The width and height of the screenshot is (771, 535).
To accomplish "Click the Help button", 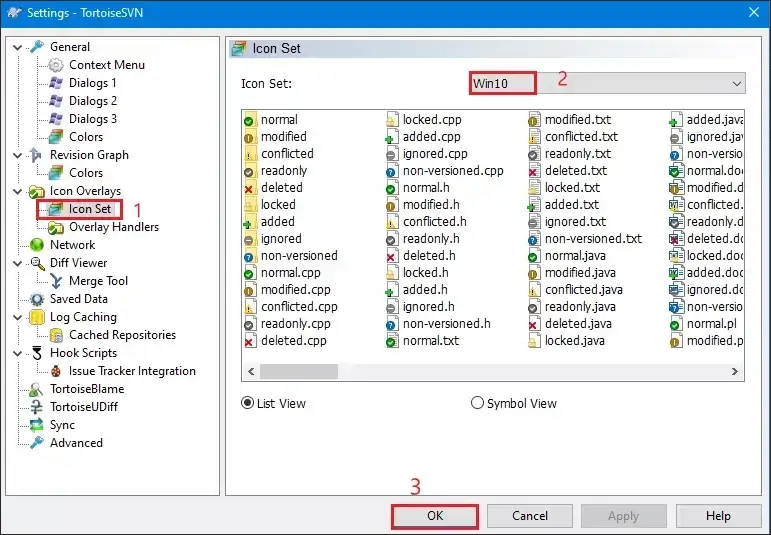I will click(x=718, y=516).
